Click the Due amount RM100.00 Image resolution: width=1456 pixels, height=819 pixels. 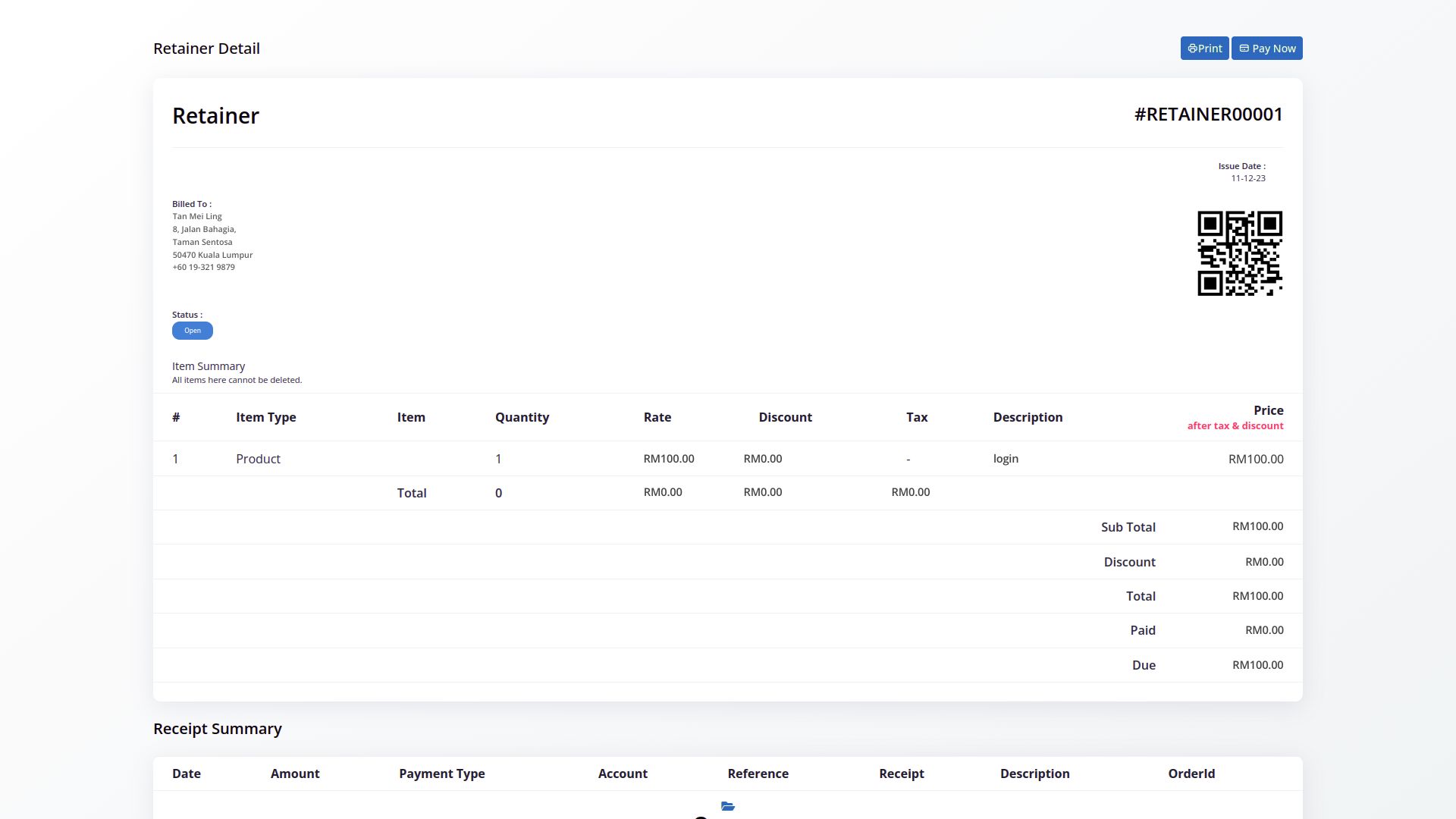(1257, 665)
